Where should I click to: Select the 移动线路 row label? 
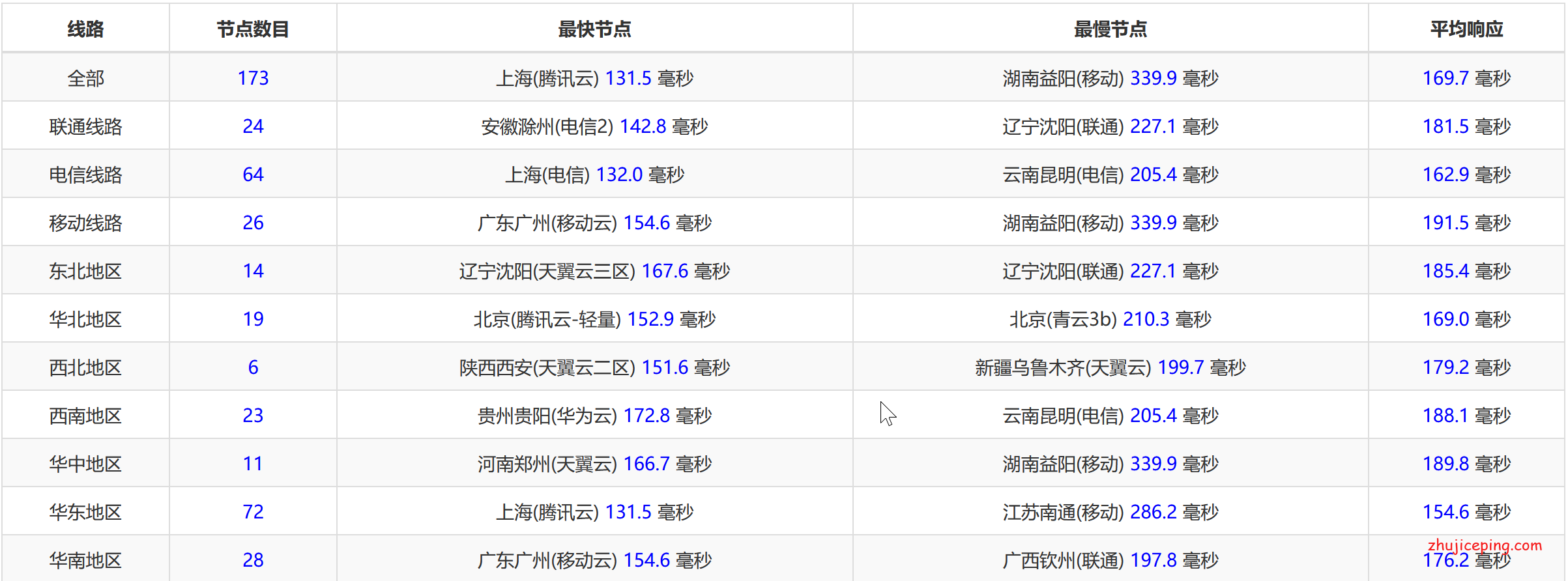[x=85, y=223]
